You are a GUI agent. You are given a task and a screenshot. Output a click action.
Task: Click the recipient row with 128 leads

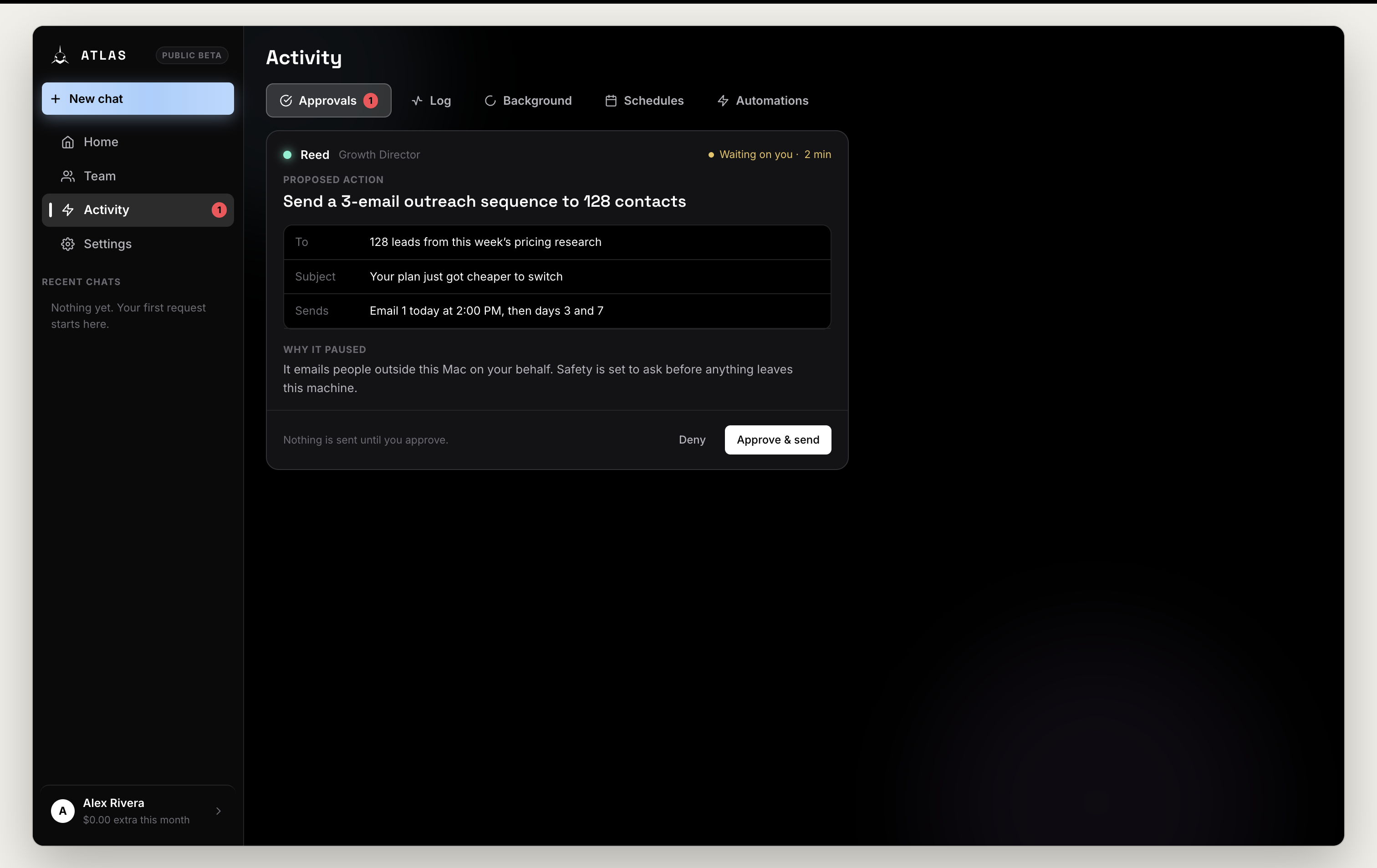tap(557, 242)
